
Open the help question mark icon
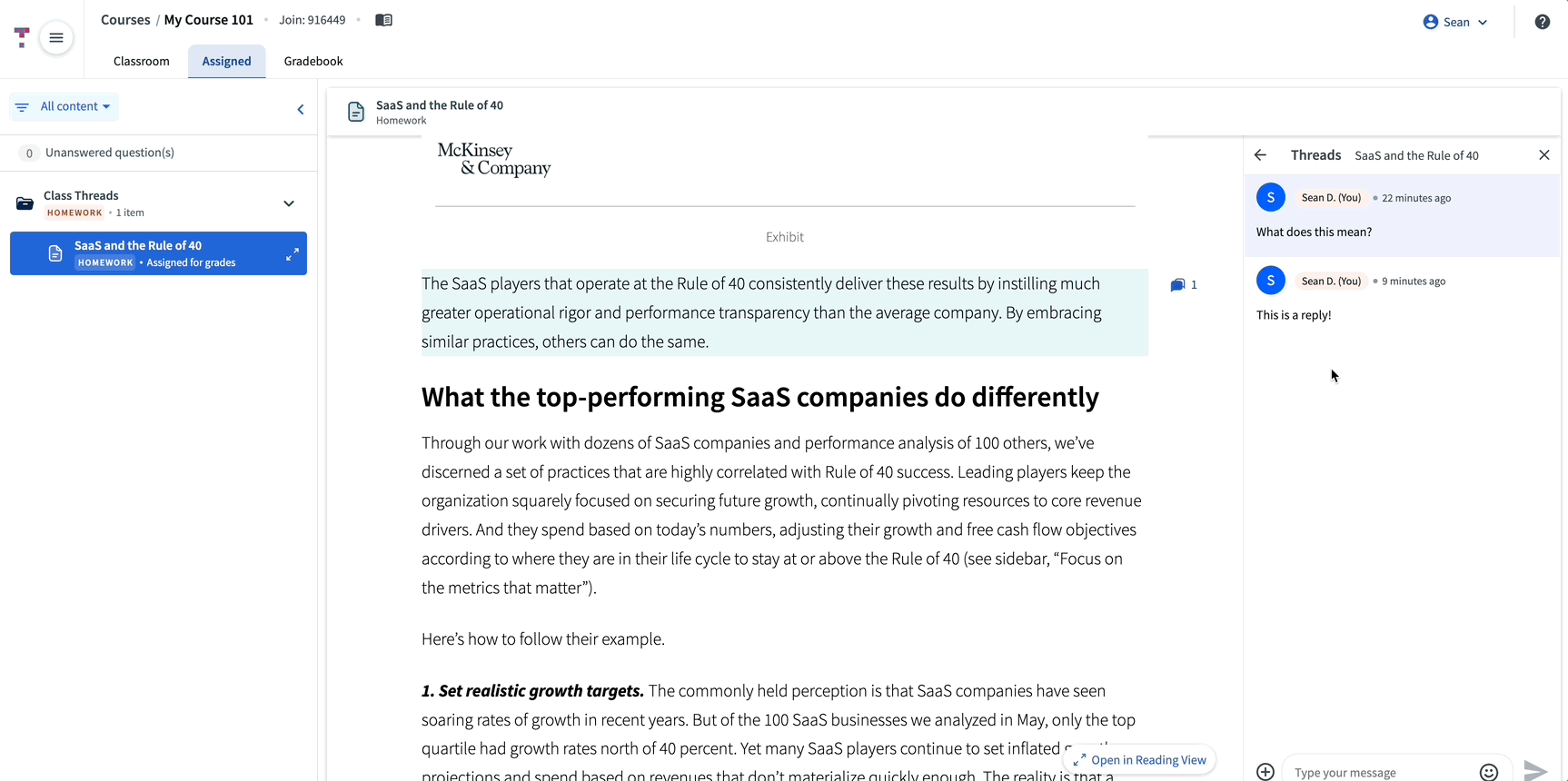pyautogui.click(x=1542, y=22)
